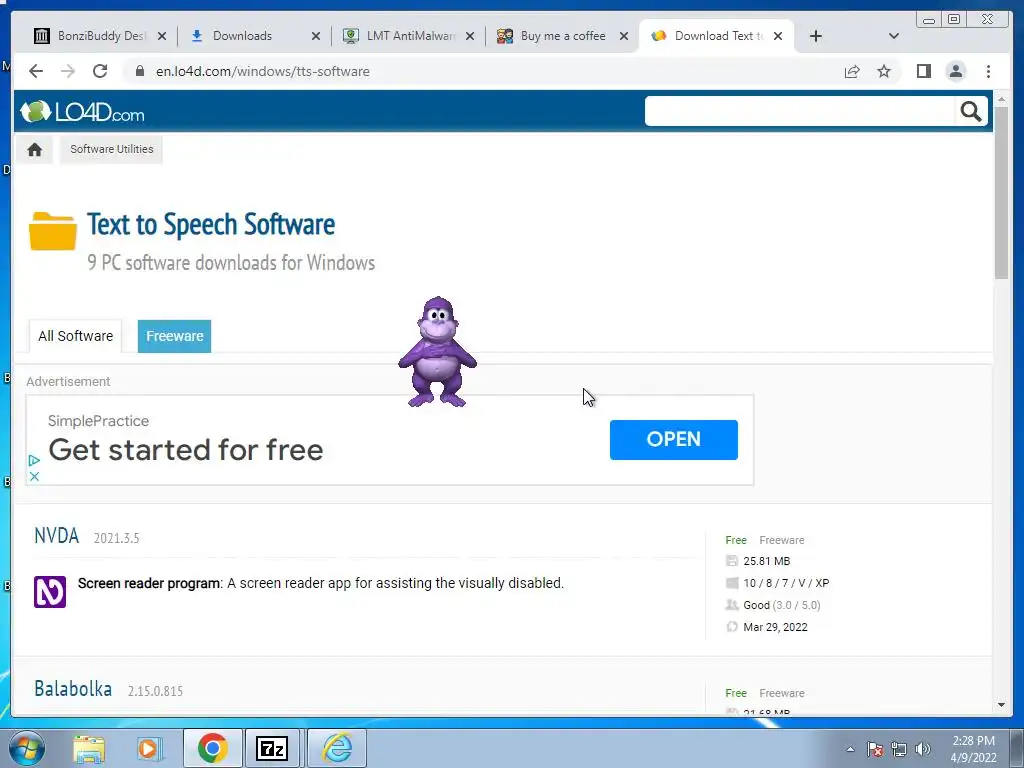Open 7-Zip from the taskbar
1024x768 pixels.
pyautogui.click(x=272, y=748)
